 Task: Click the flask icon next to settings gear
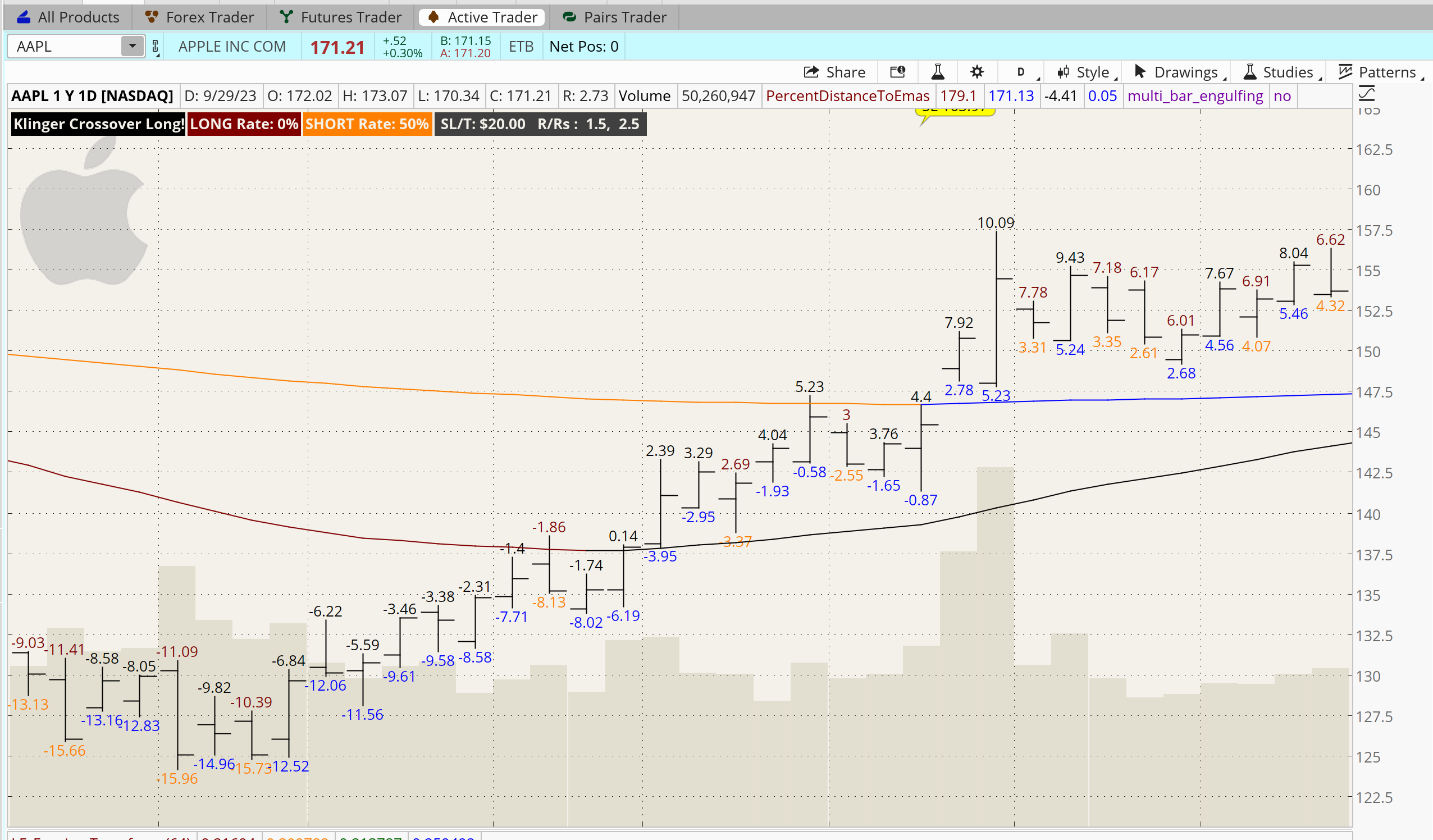[938, 72]
